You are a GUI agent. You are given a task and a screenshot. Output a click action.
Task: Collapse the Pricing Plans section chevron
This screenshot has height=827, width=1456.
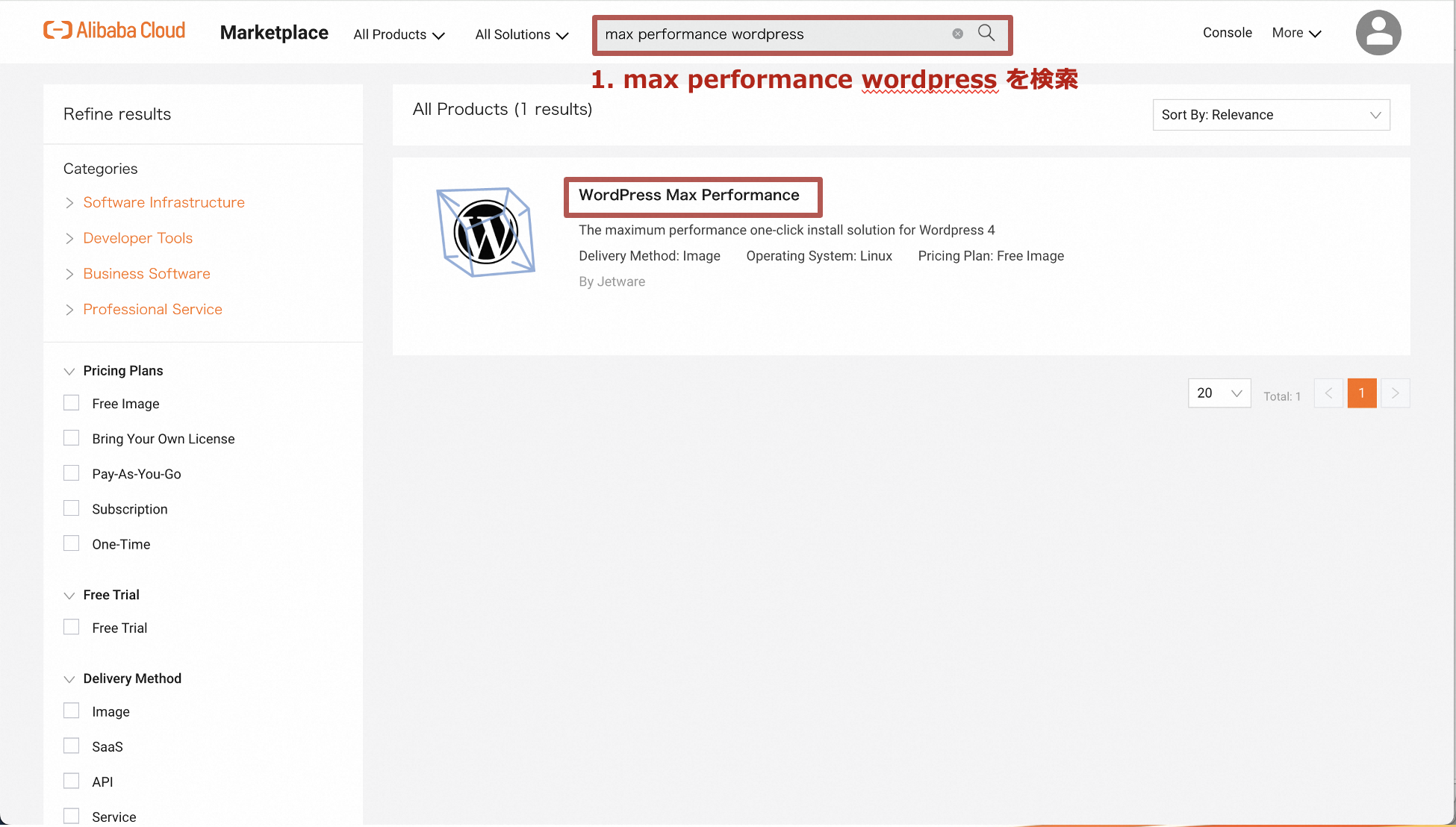69,371
